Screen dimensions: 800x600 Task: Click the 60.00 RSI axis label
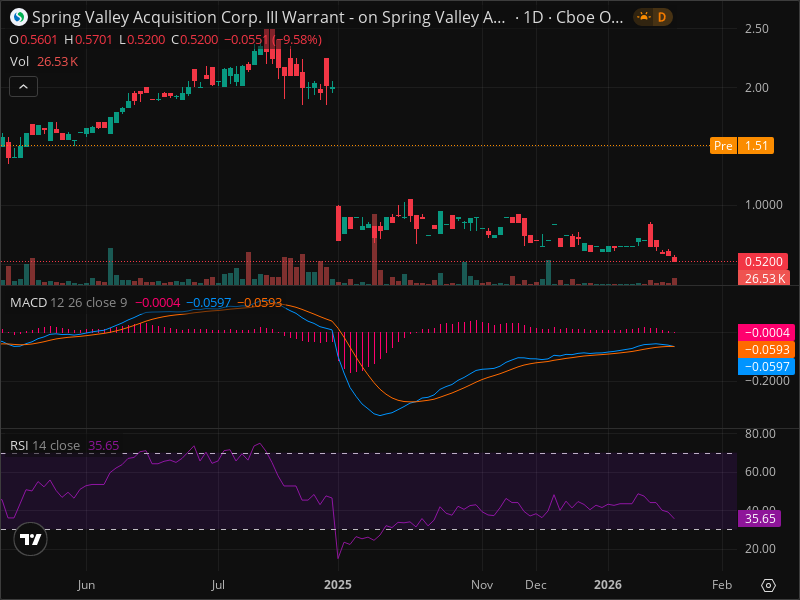760,472
